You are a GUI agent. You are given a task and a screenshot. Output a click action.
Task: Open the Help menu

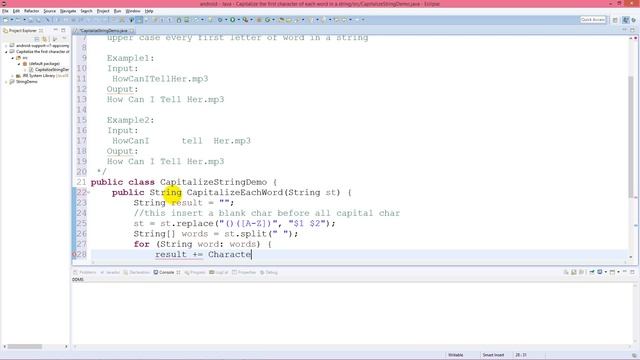149,11
